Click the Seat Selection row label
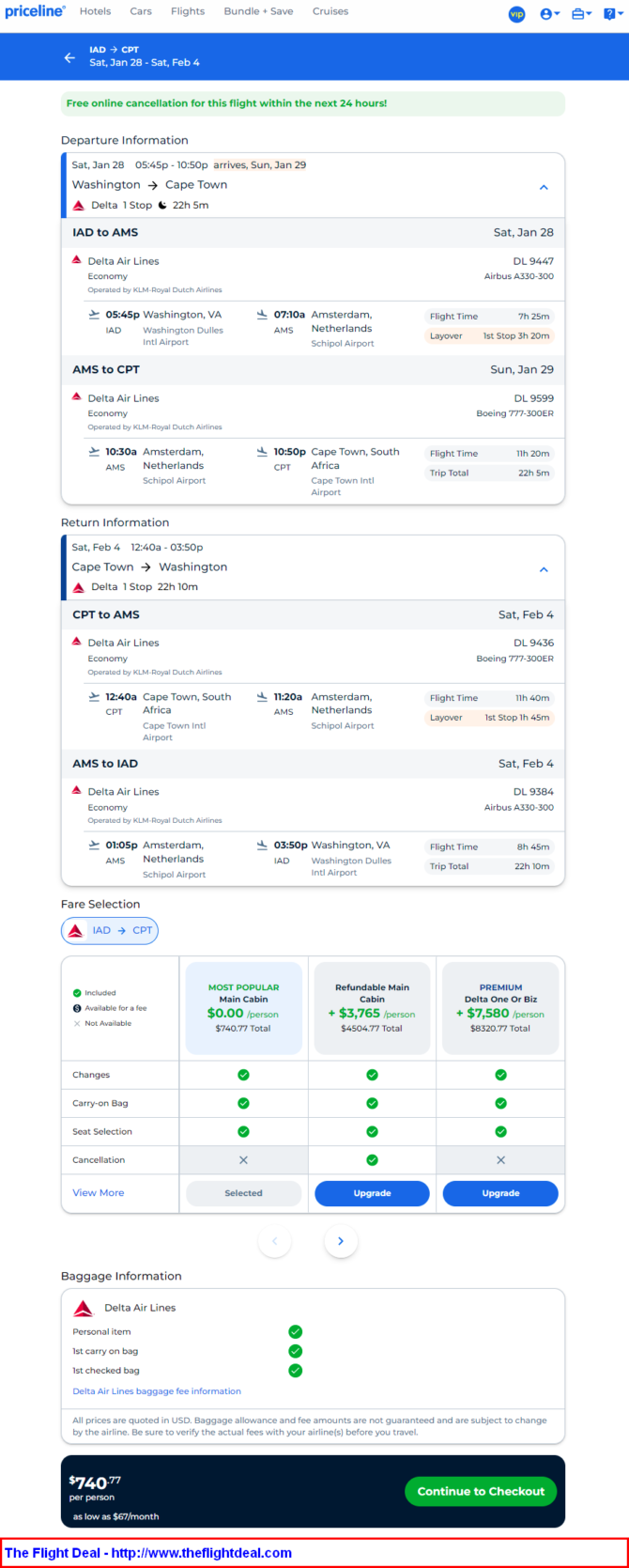 pos(102,1132)
